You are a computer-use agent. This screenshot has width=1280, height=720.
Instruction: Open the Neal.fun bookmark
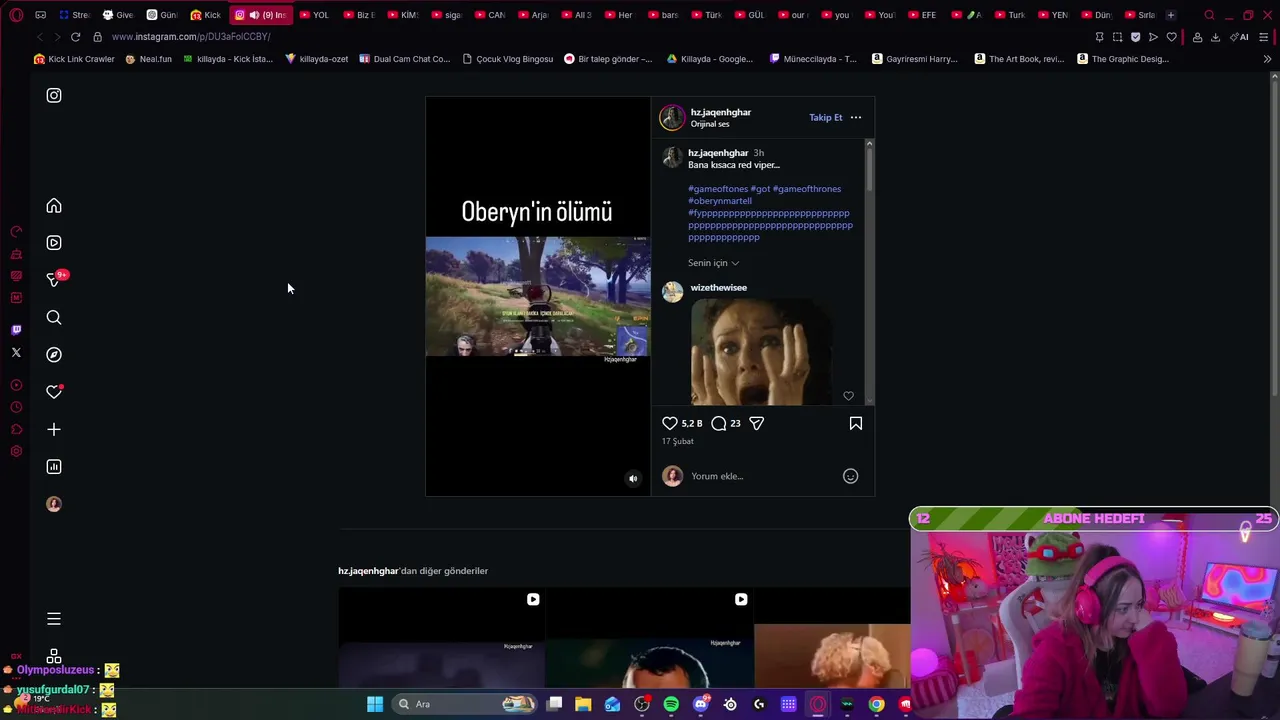(x=148, y=59)
